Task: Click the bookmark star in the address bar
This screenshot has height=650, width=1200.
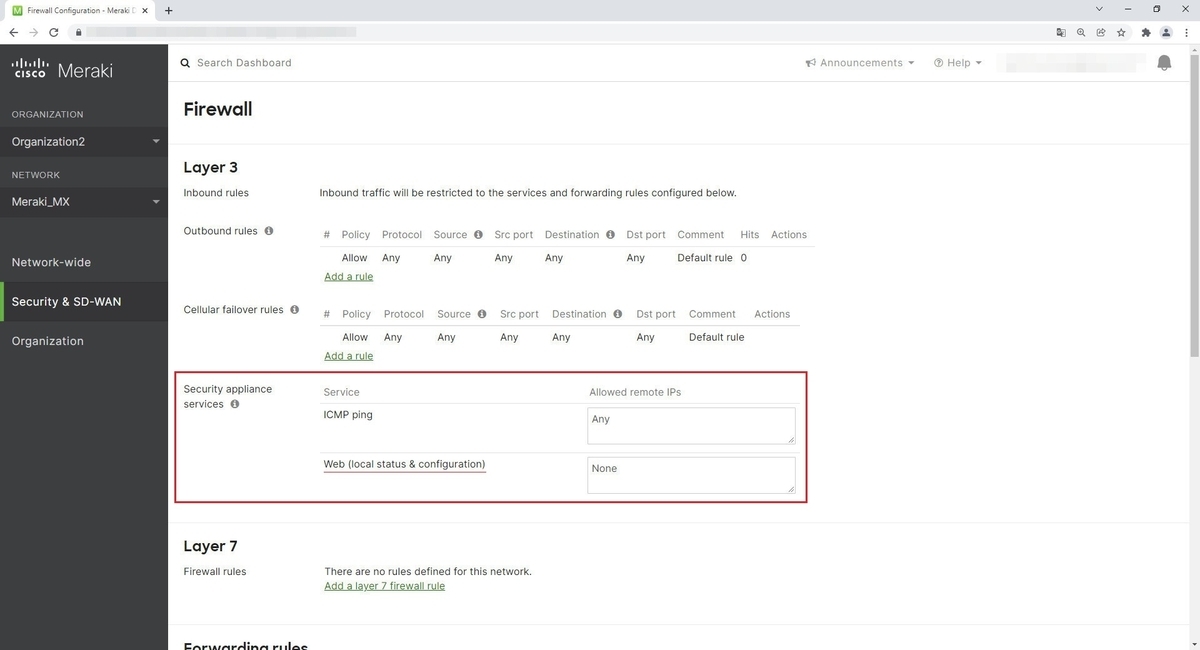Action: (1121, 32)
